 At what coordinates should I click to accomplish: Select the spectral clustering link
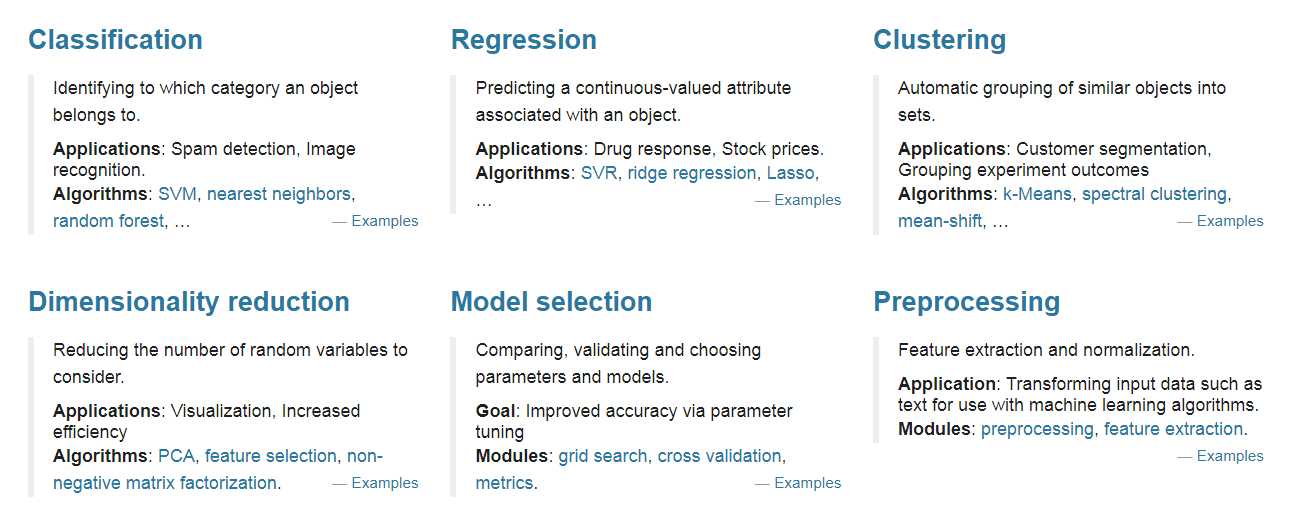pos(1154,194)
